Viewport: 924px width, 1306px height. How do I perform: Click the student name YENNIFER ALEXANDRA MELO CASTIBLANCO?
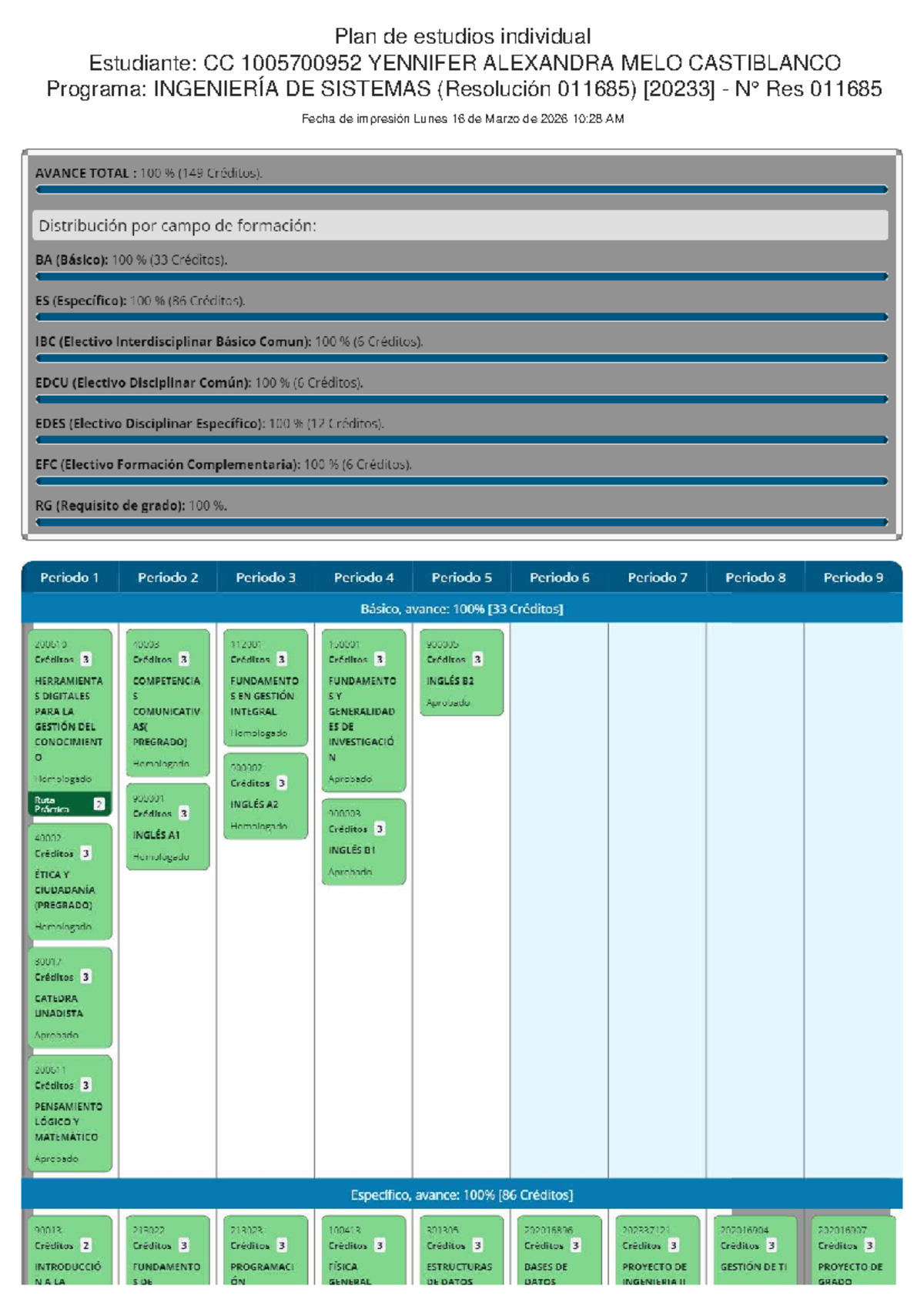[604, 62]
